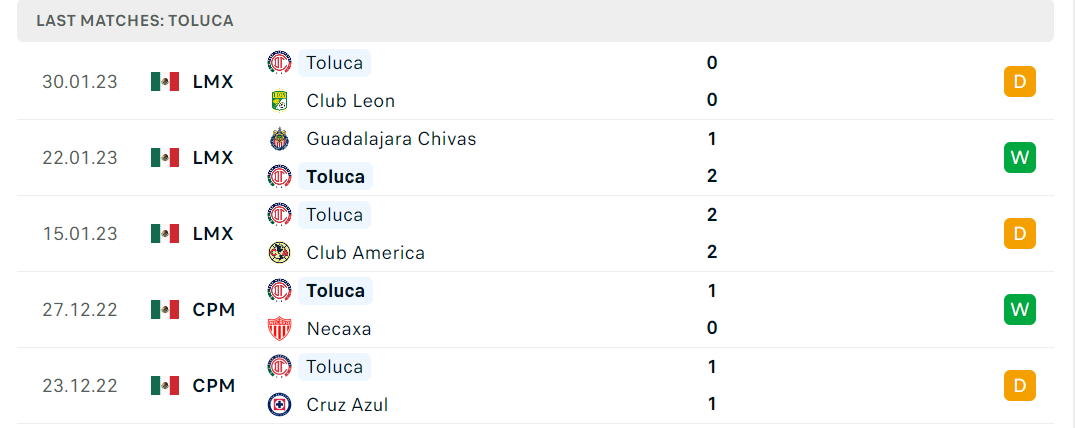Open the Guadalajara Chivas team link
The height and width of the screenshot is (428, 1075).
point(391,139)
